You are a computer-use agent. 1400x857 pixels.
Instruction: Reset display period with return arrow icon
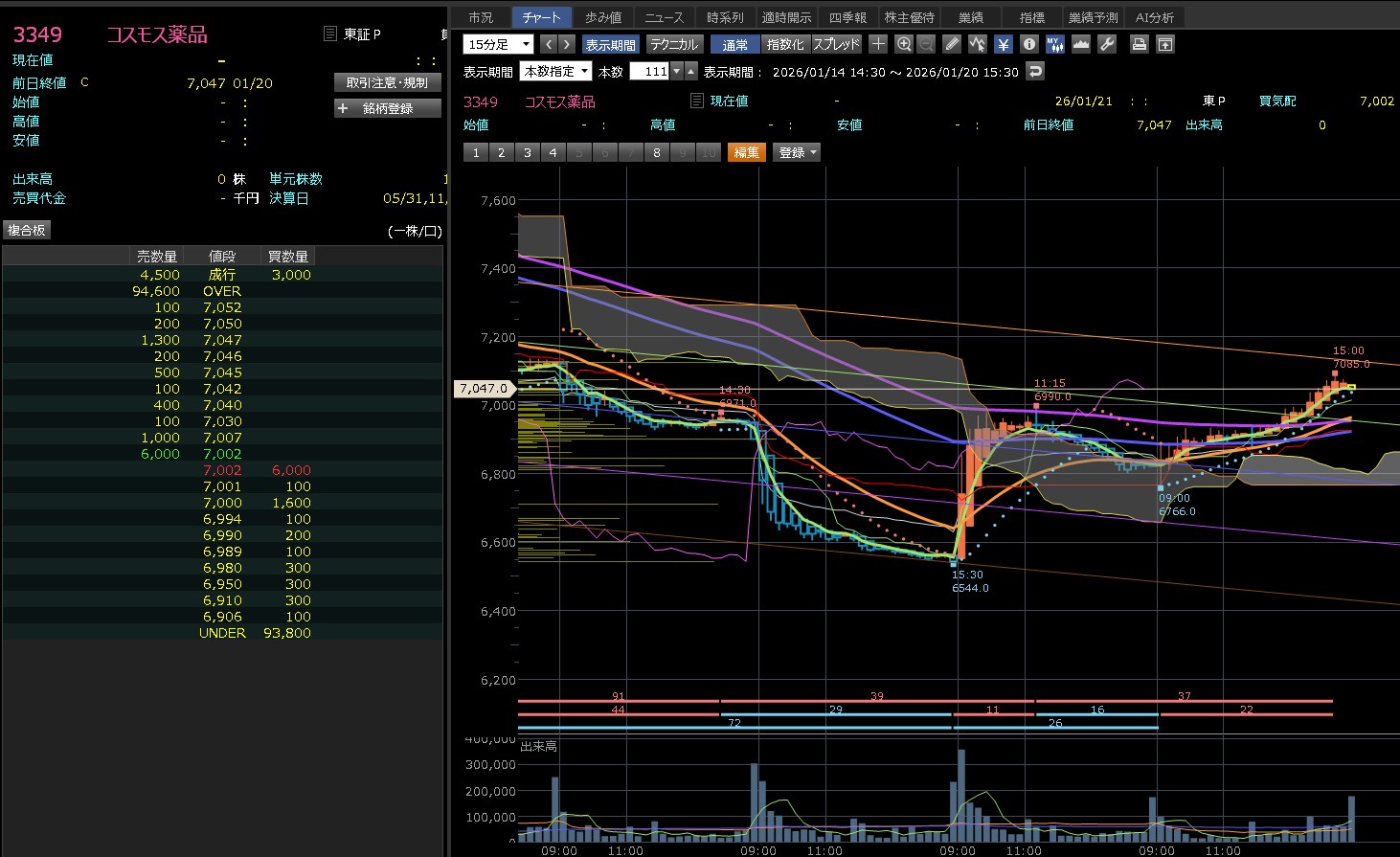coord(1034,72)
